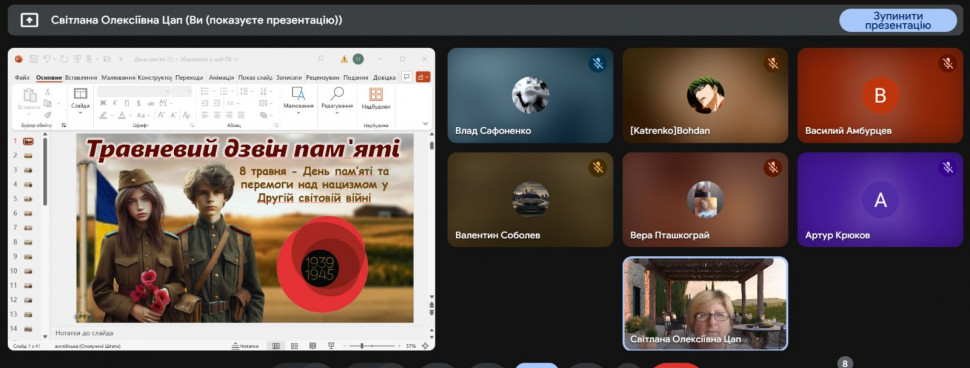This screenshot has height=368, width=970.
Task: Click the yellow warning triangle icon
Action: coord(344,59)
